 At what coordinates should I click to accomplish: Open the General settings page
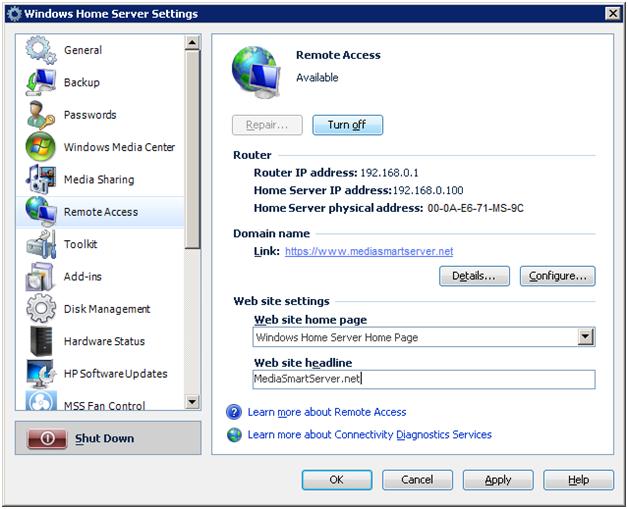pos(83,50)
